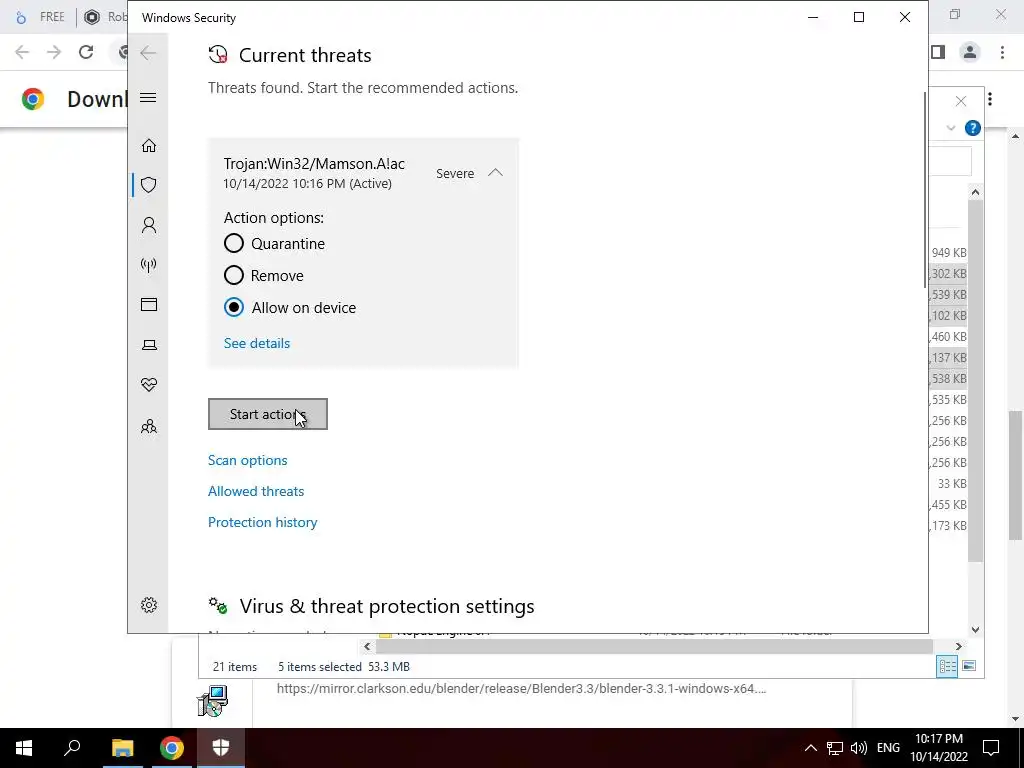Switch File Explorer to large icons view

click(x=969, y=666)
